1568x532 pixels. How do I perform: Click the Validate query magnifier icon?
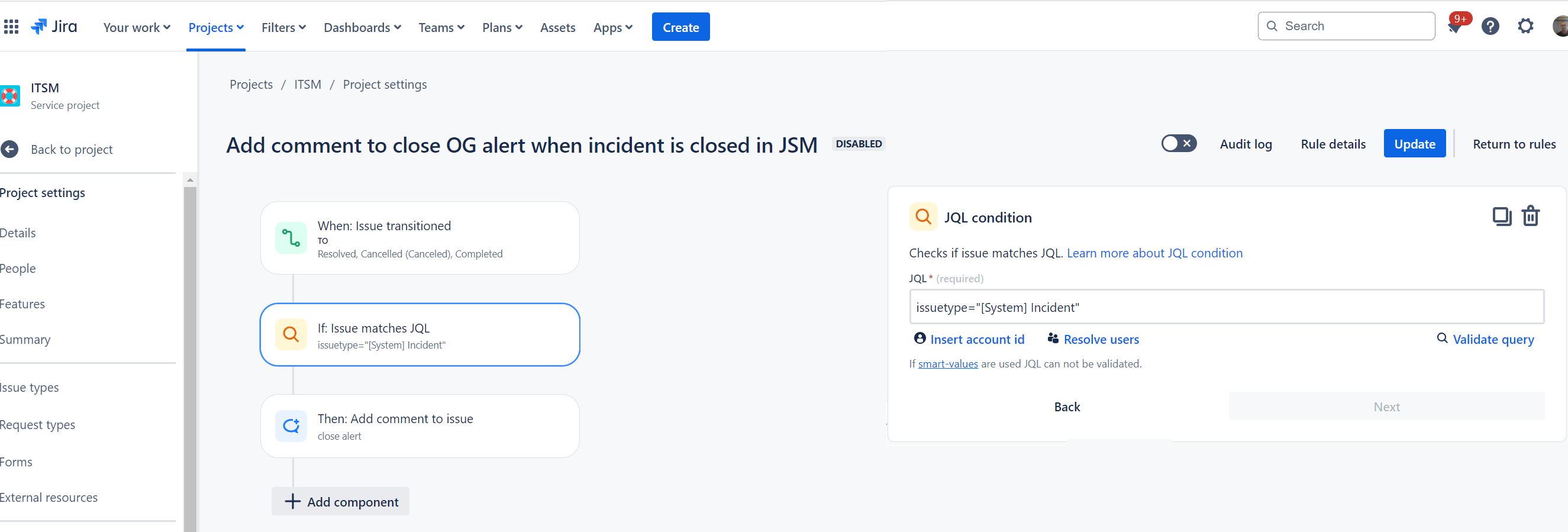[1442, 338]
